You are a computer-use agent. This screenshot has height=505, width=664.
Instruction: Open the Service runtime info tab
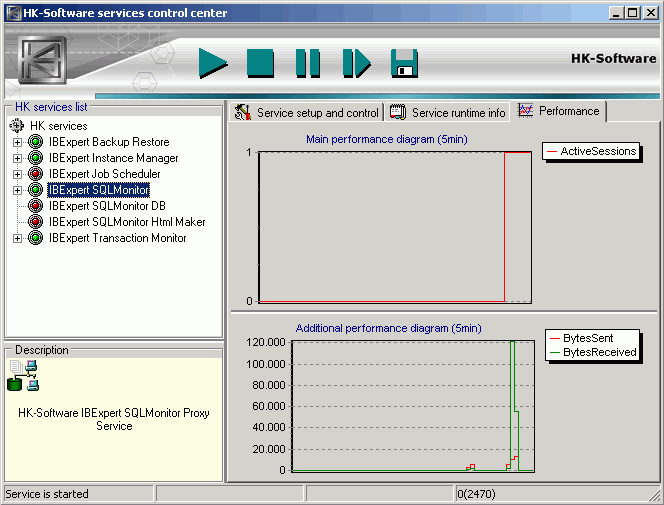[448, 113]
